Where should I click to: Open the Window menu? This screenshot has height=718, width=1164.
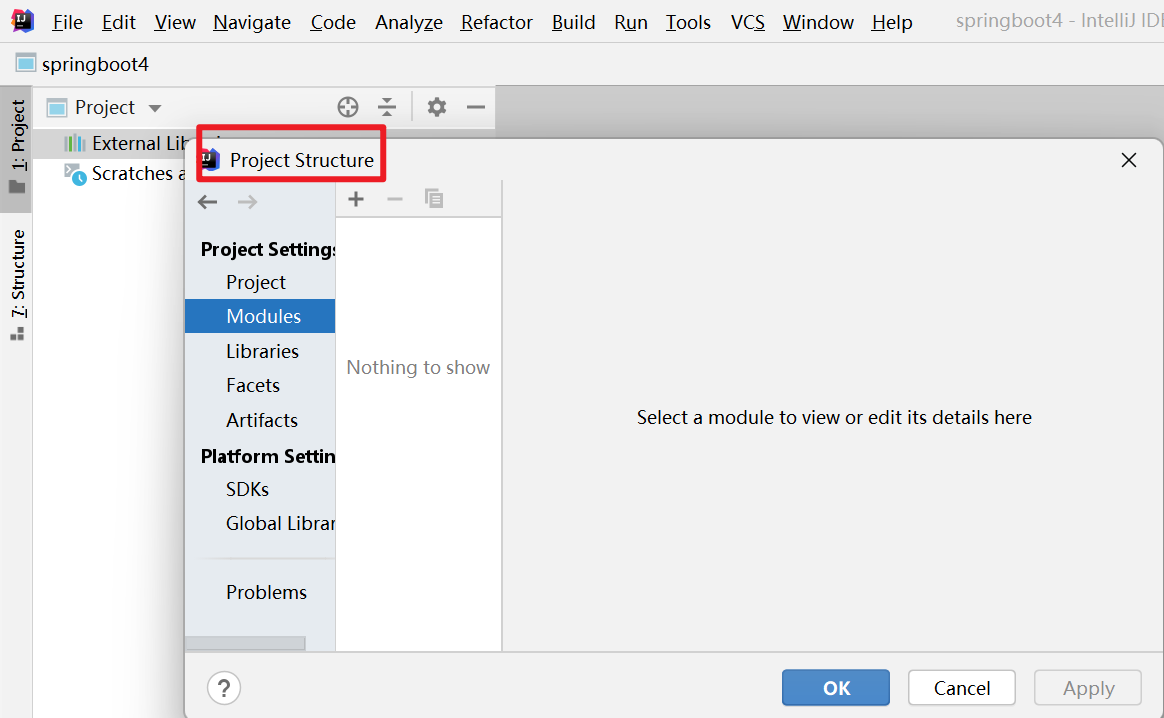[x=818, y=22]
